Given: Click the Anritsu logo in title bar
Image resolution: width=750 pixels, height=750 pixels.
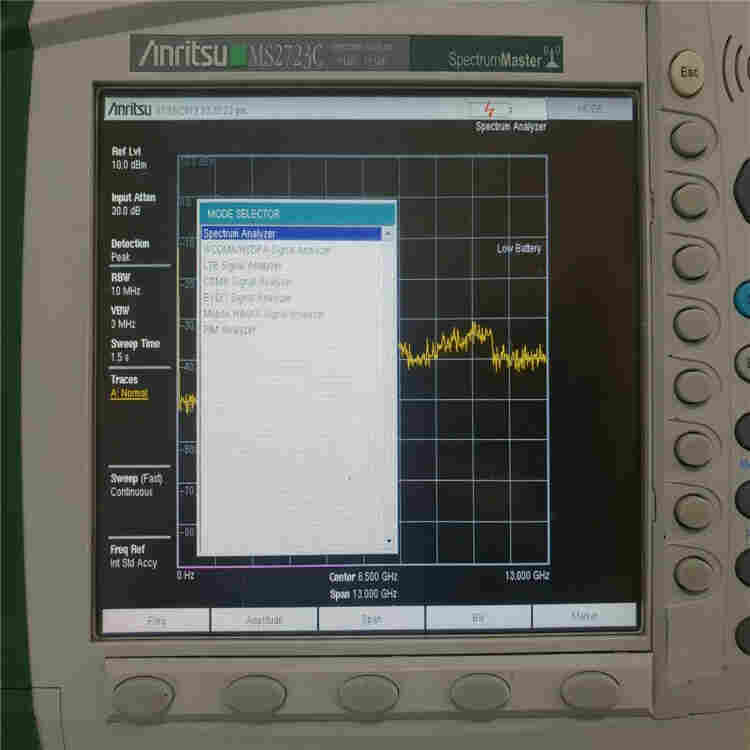Looking at the screenshot, I should 128,108.
